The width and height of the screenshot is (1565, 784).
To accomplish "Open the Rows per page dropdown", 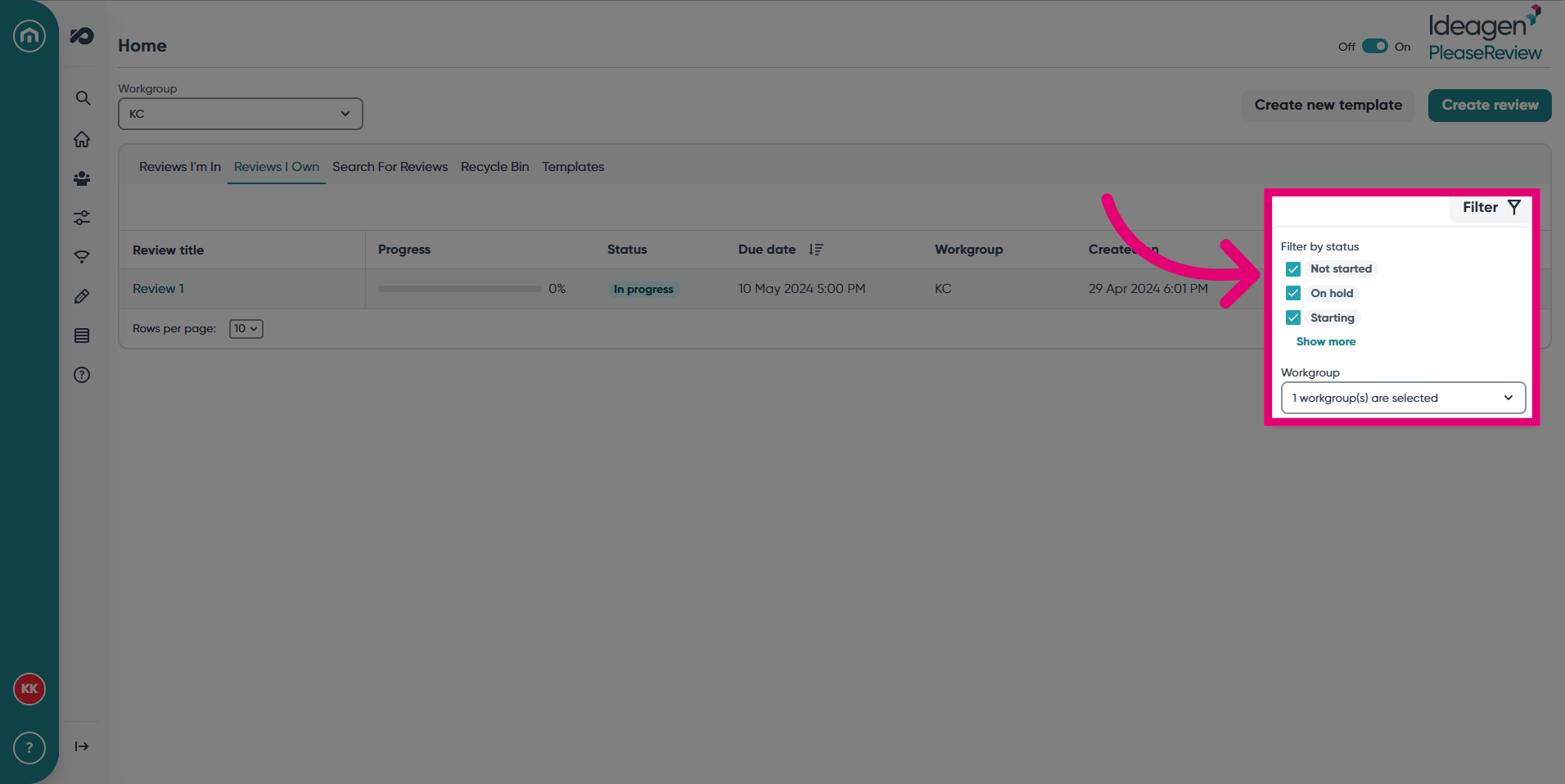I will pyautogui.click(x=246, y=329).
